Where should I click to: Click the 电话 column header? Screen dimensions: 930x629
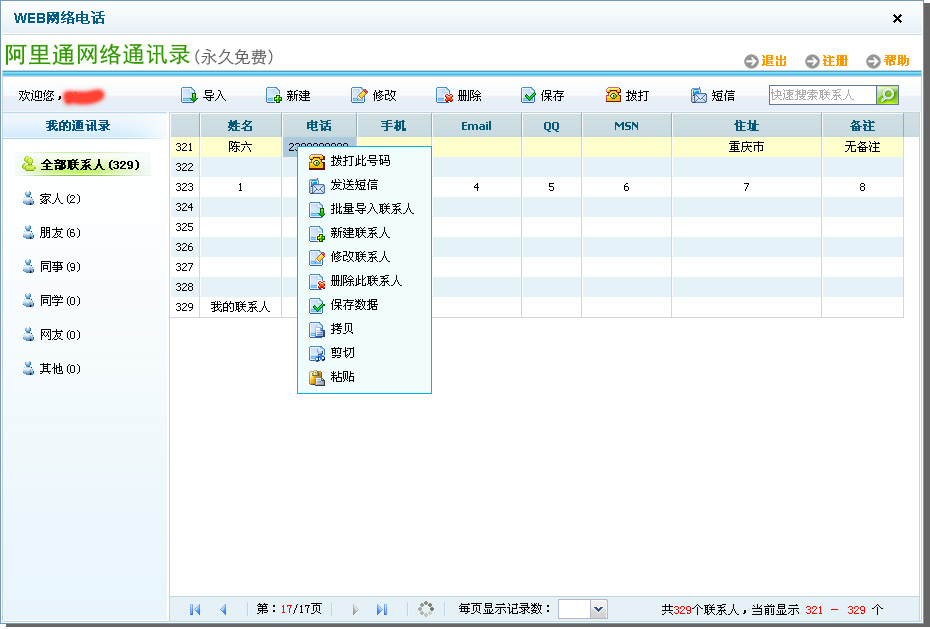pyautogui.click(x=319, y=126)
